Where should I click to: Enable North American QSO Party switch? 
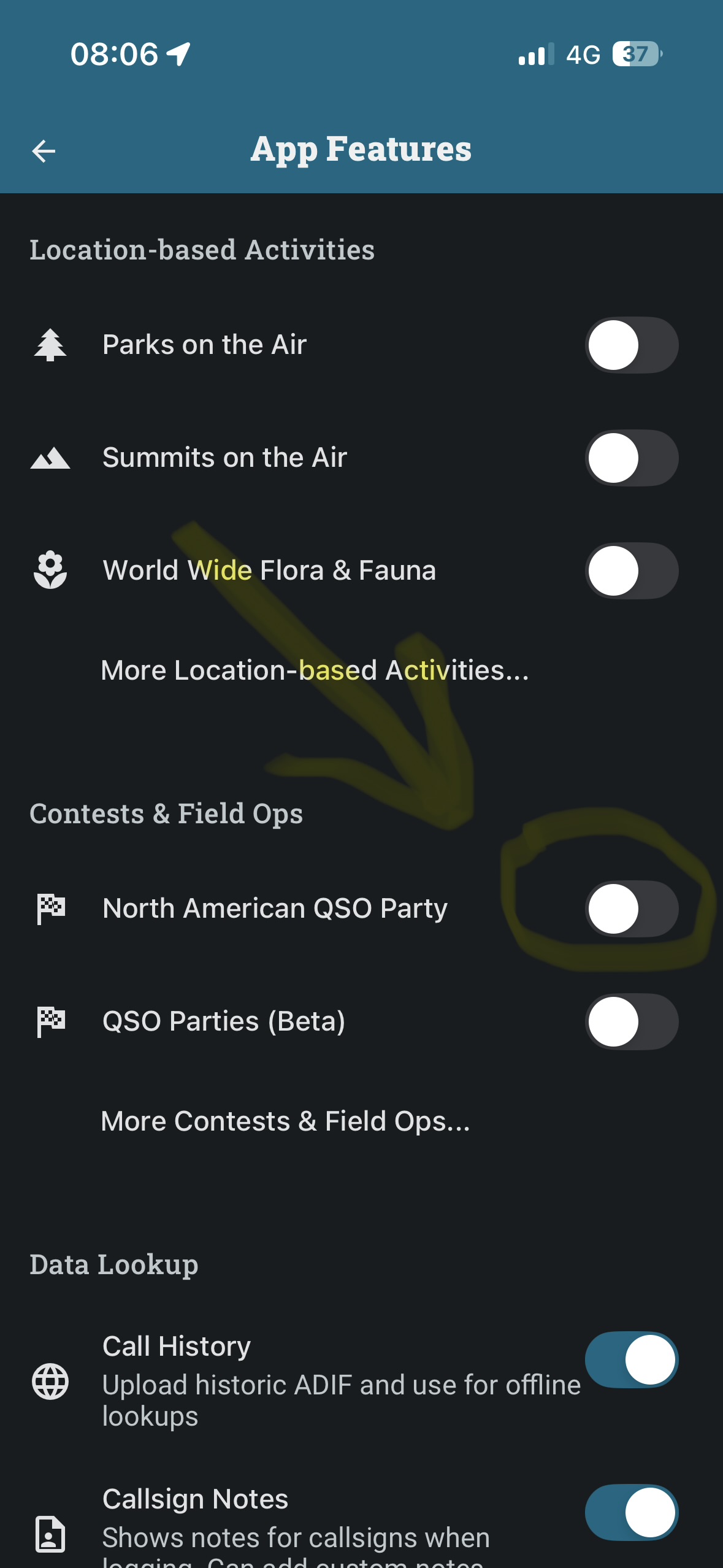pos(632,909)
